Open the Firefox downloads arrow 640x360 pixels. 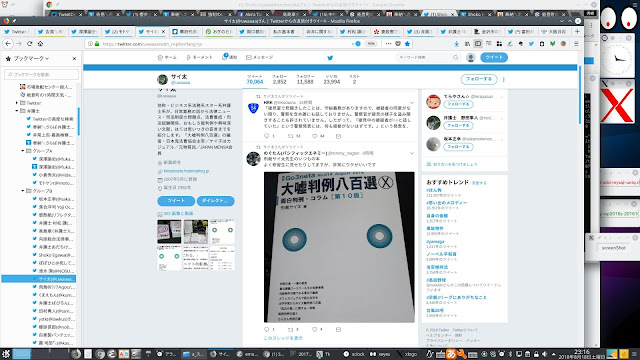pos(457,44)
